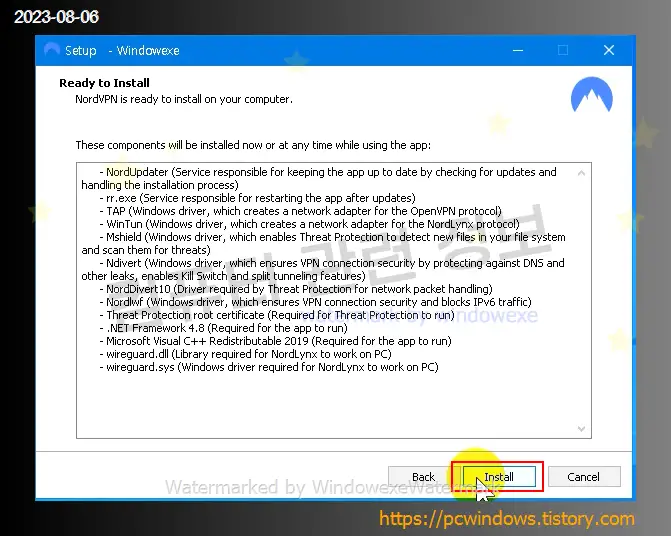The height and width of the screenshot is (536, 671).
Task: Click 'NordVPN is ready to install' text
Action: click(184, 99)
